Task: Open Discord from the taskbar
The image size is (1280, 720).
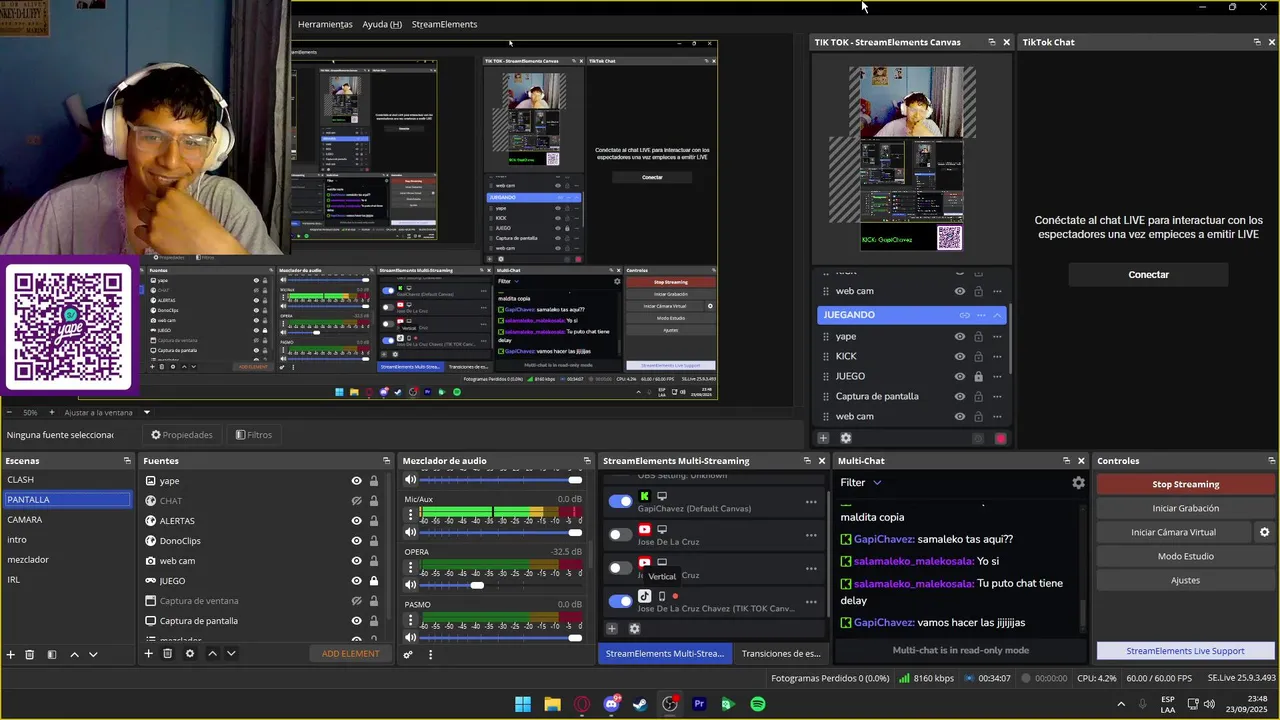Action: [x=611, y=704]
